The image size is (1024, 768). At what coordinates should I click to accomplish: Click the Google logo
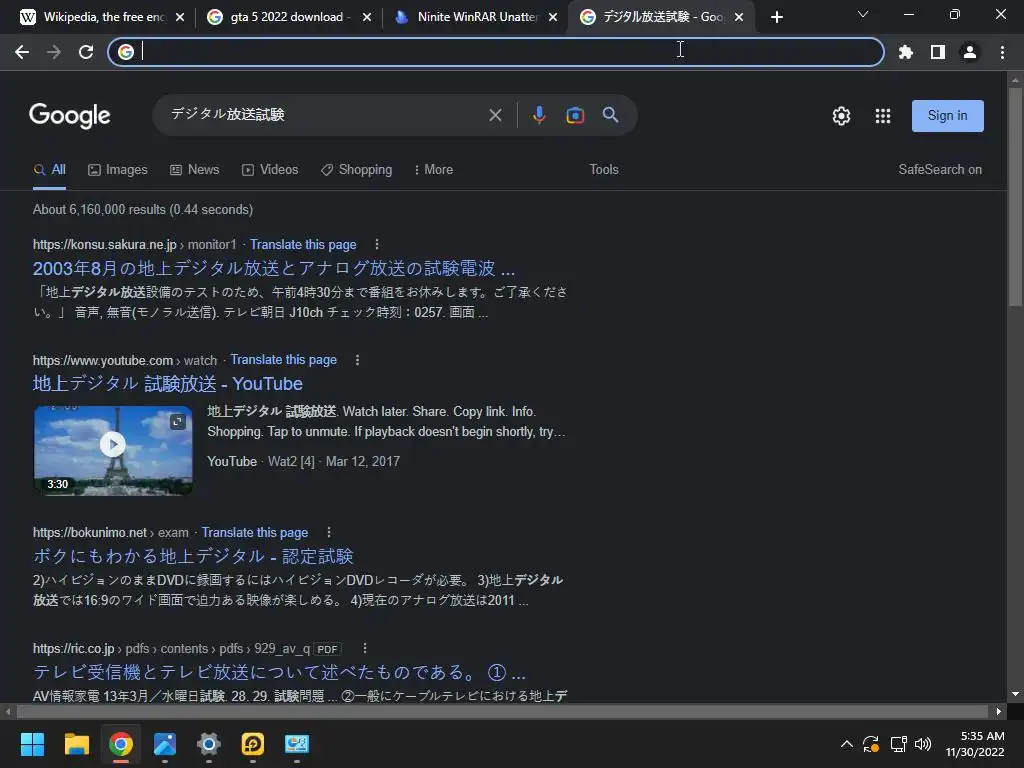pyautogui.click(x=70, y=116)
